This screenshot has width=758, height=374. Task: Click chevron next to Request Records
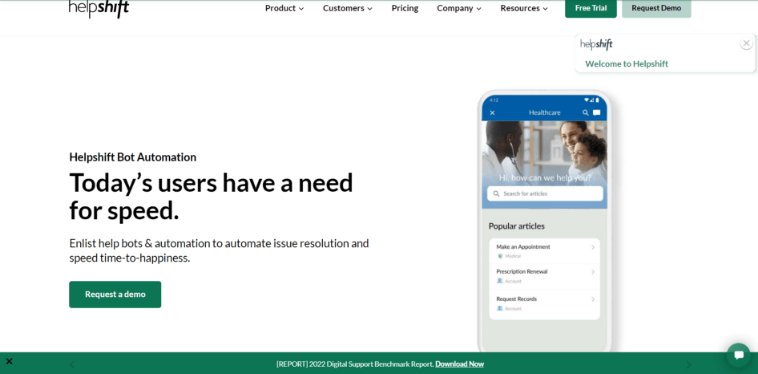593,300
